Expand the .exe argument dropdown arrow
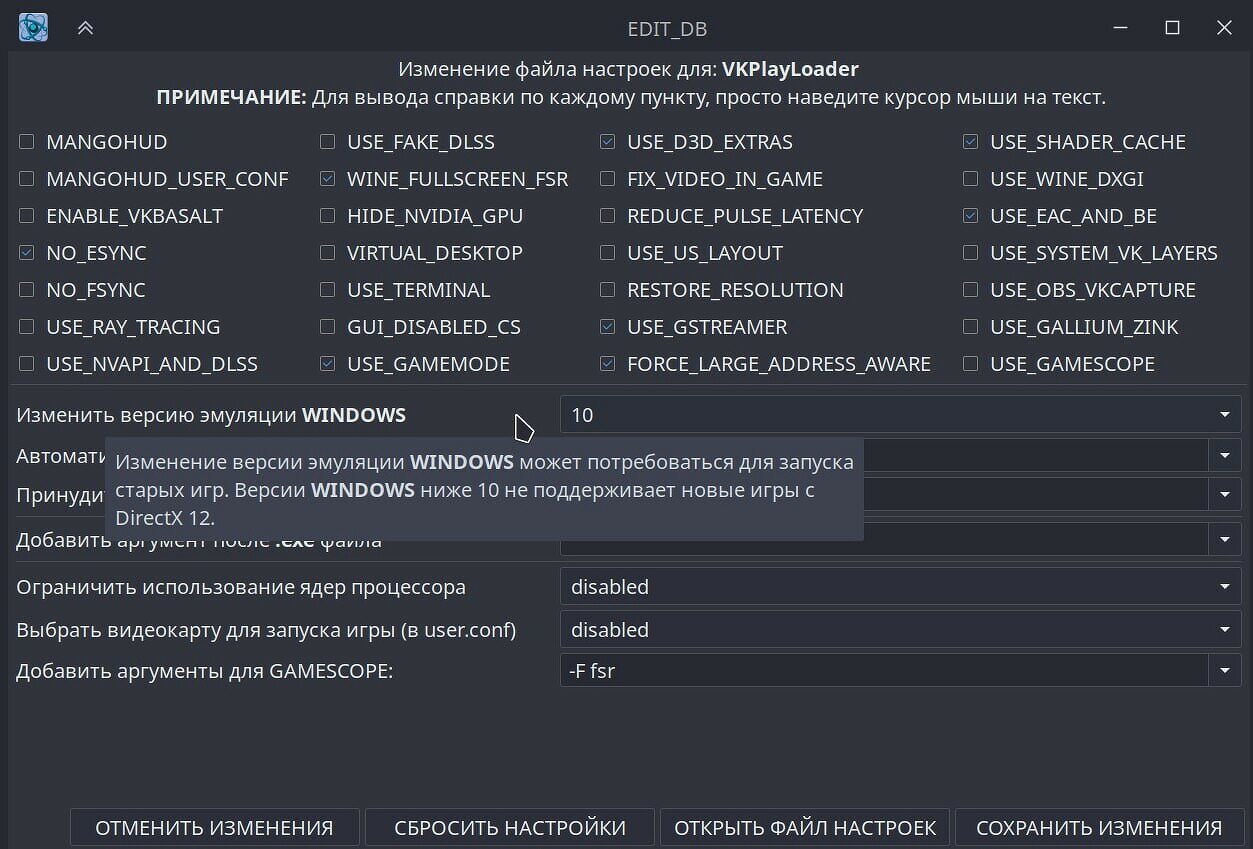The image size is (1253, 849). click(x=1225, y=540)
